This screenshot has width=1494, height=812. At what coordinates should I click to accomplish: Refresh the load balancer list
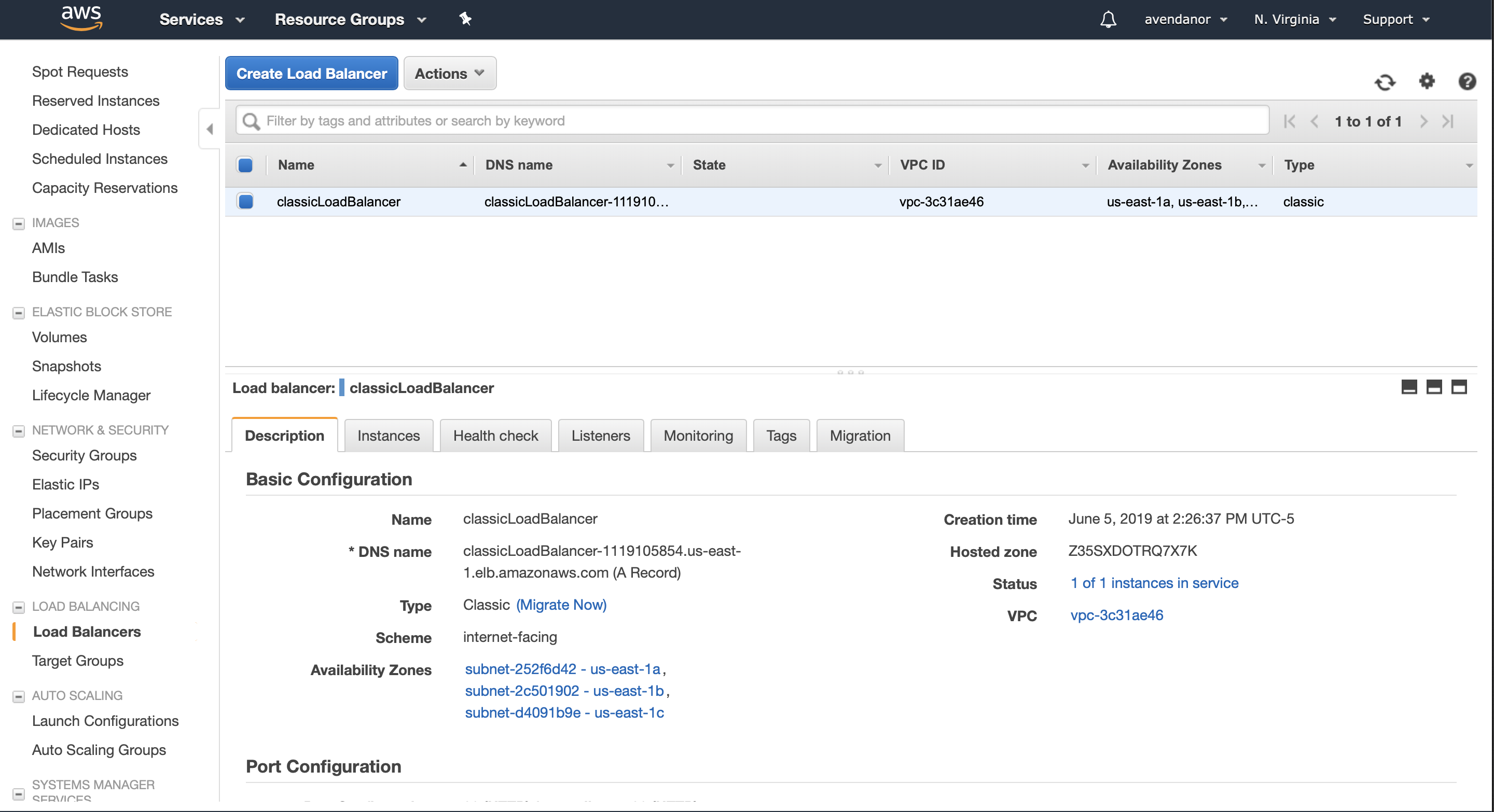point(1385,82)
